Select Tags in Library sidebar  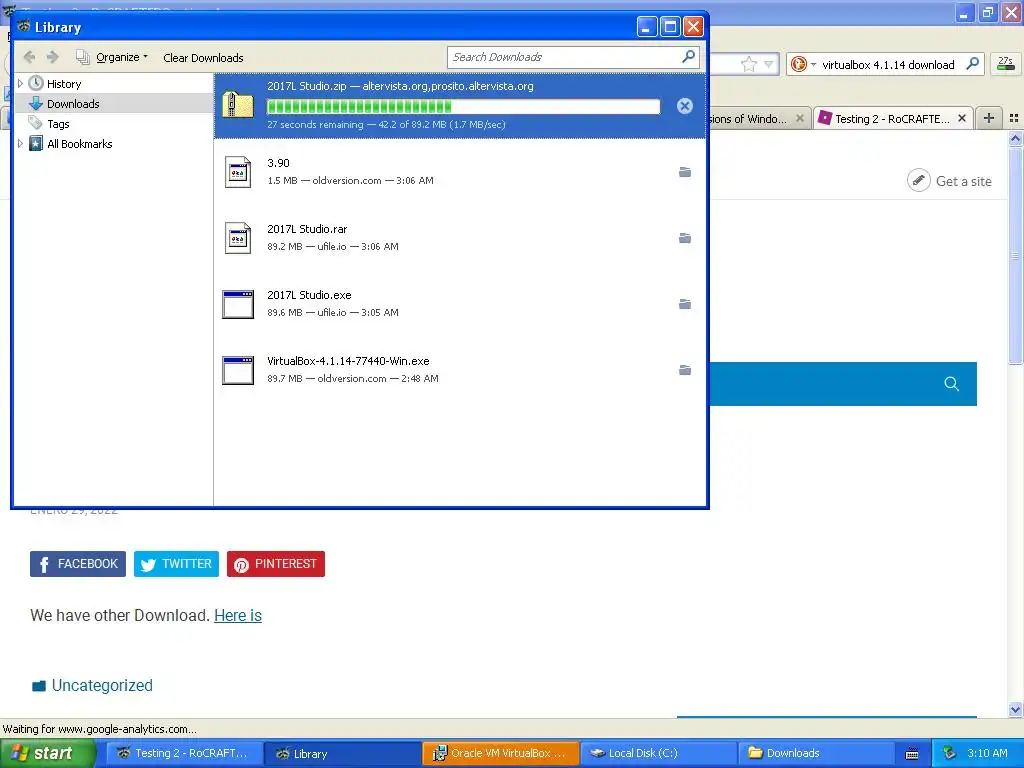point(58,124)
